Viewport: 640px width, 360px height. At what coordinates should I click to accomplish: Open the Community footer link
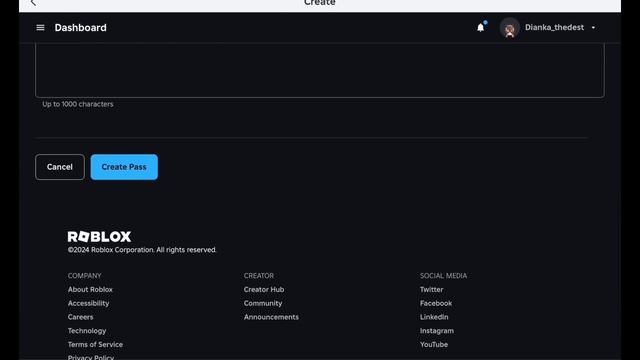click(263, 303)
